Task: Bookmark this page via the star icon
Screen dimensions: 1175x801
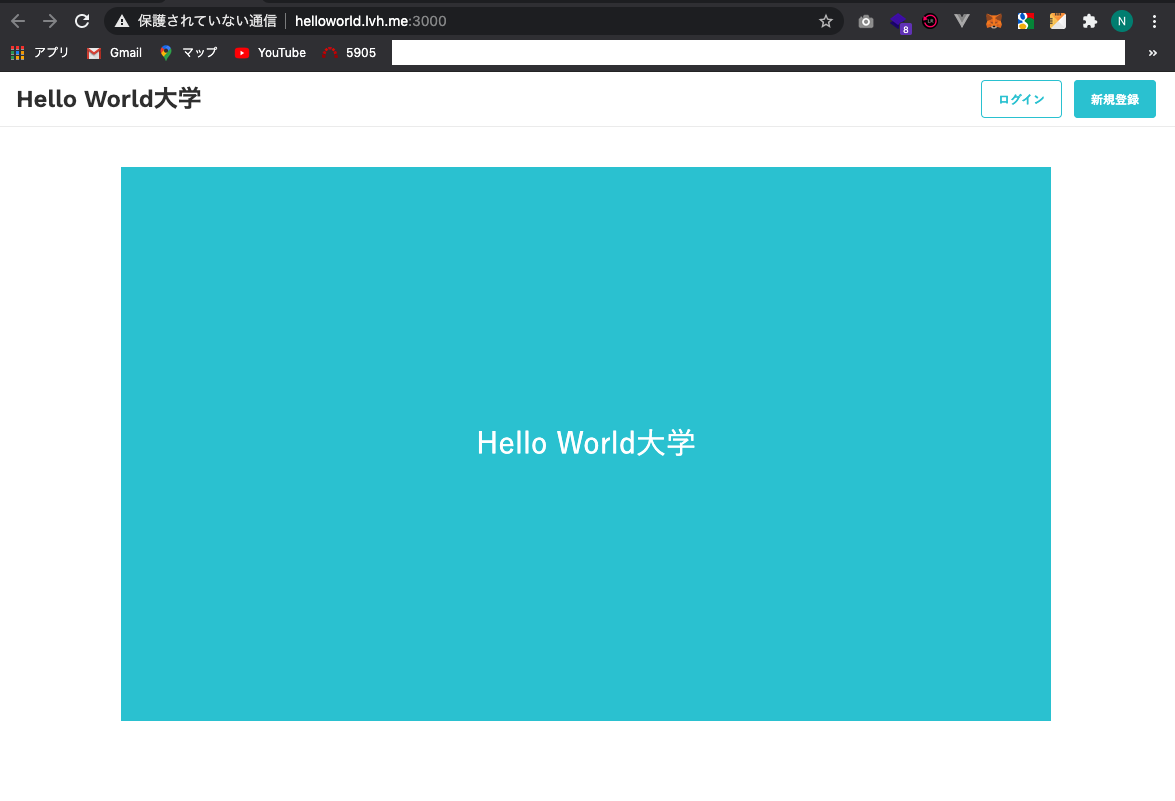Action: click(827, 20)
